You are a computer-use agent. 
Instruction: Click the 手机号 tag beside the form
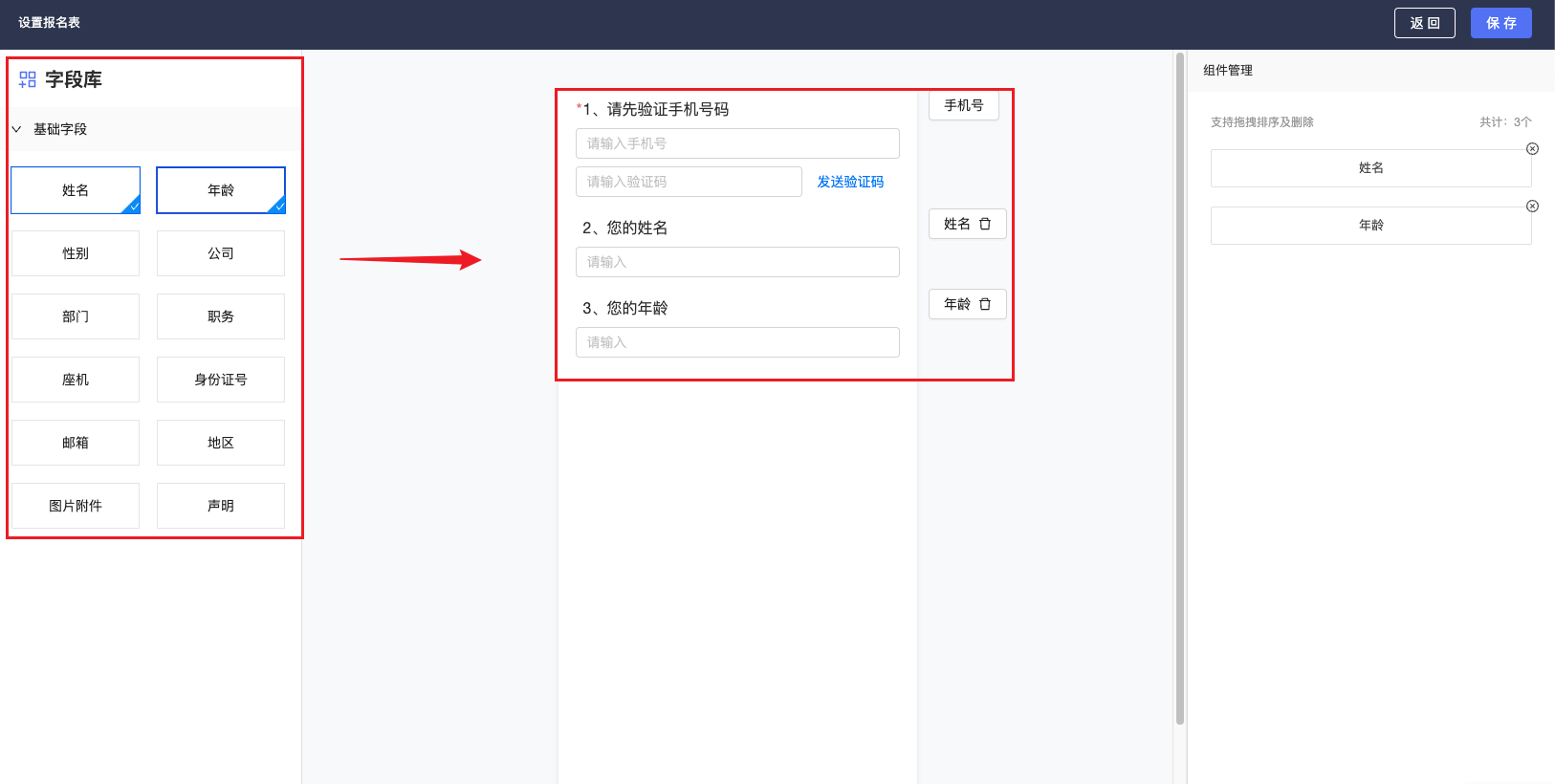(963, 105)
